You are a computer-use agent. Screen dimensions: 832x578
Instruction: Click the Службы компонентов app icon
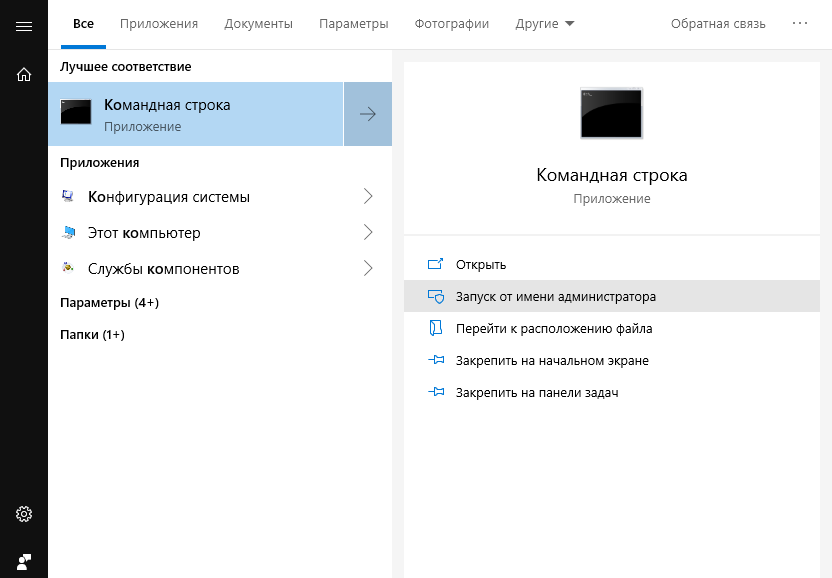click(x=68, y=269)
